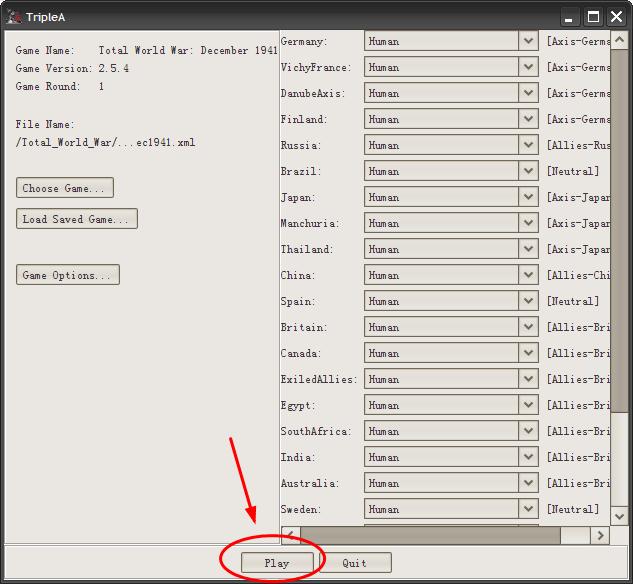
Task: Click vertical scrollbar up arrow
Action: (x=619, y=40)
